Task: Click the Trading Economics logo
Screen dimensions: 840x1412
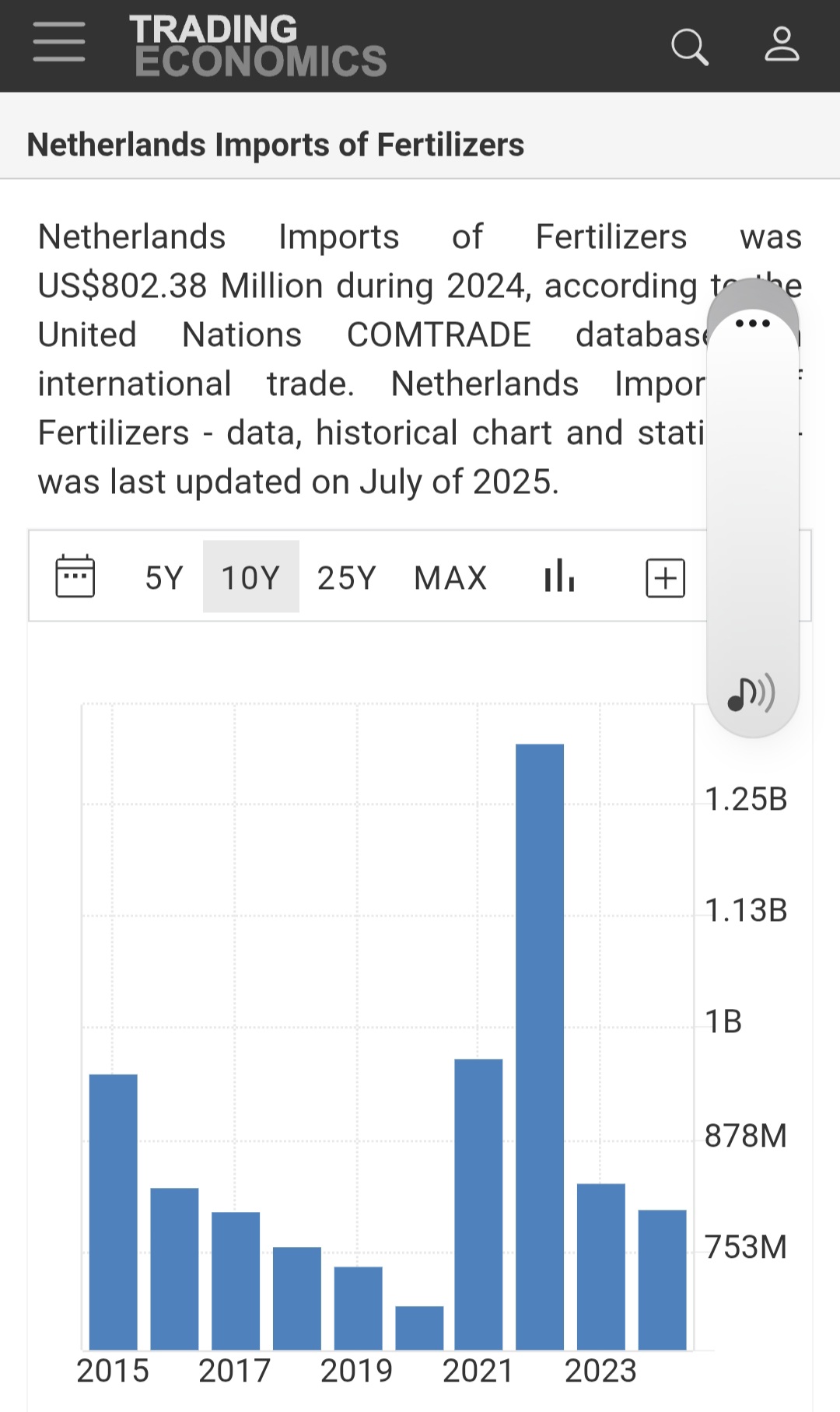Action: click(x=257, y=46)
